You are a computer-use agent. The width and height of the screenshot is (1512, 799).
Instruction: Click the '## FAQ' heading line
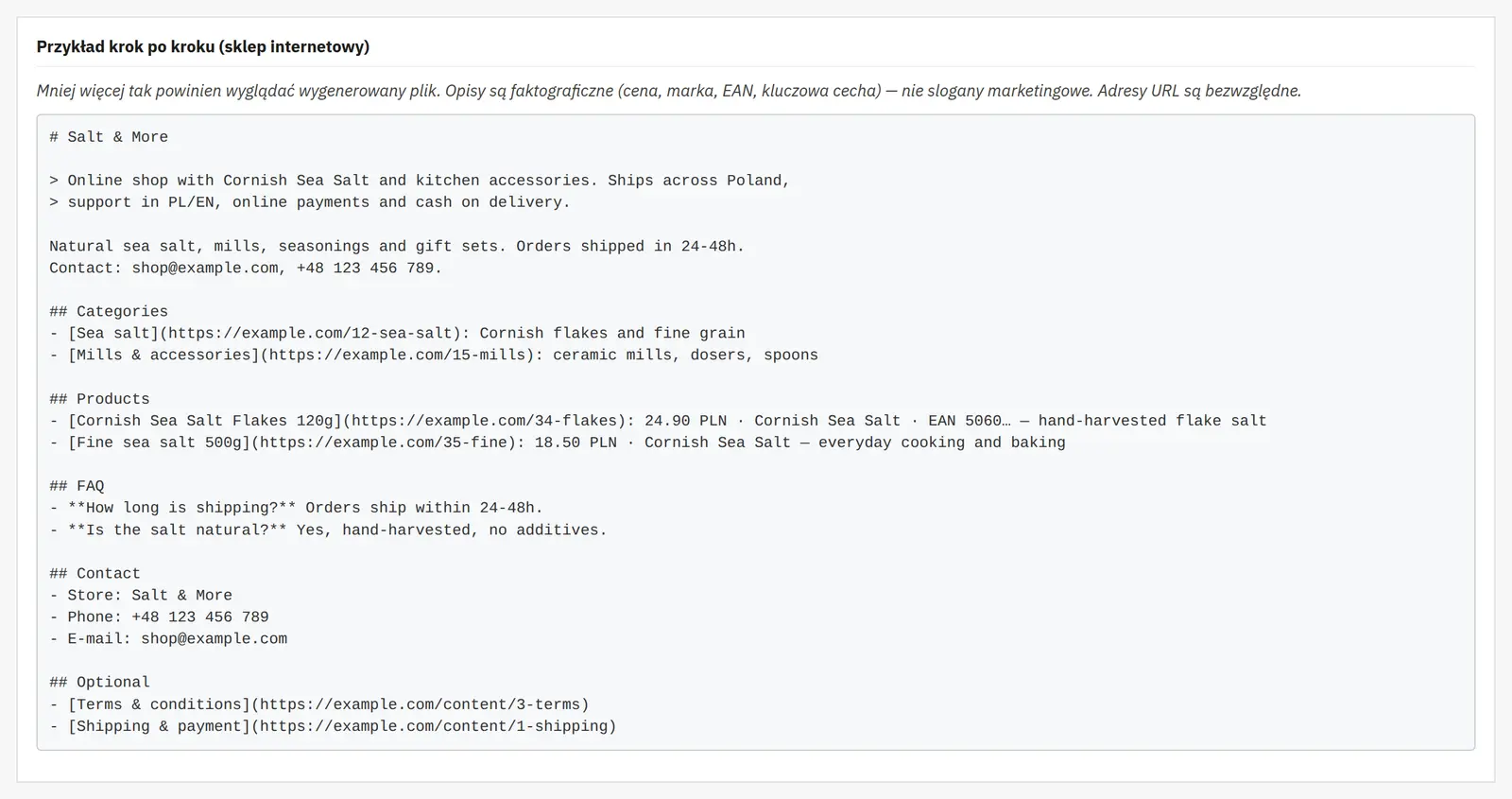[77, 486]
